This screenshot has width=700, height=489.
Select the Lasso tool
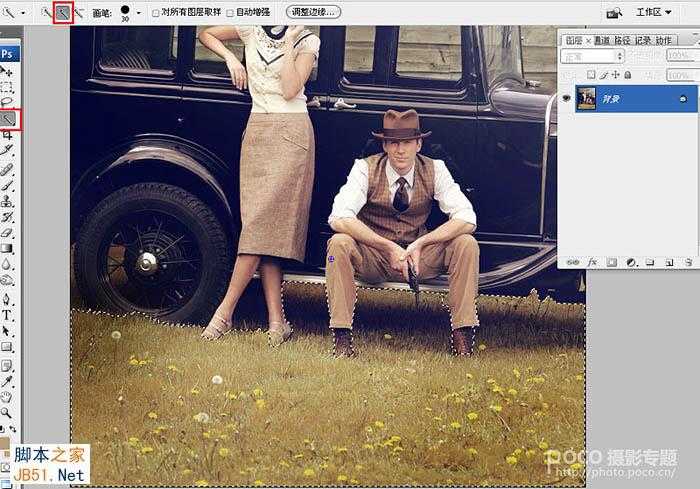[x=7, y=102]
